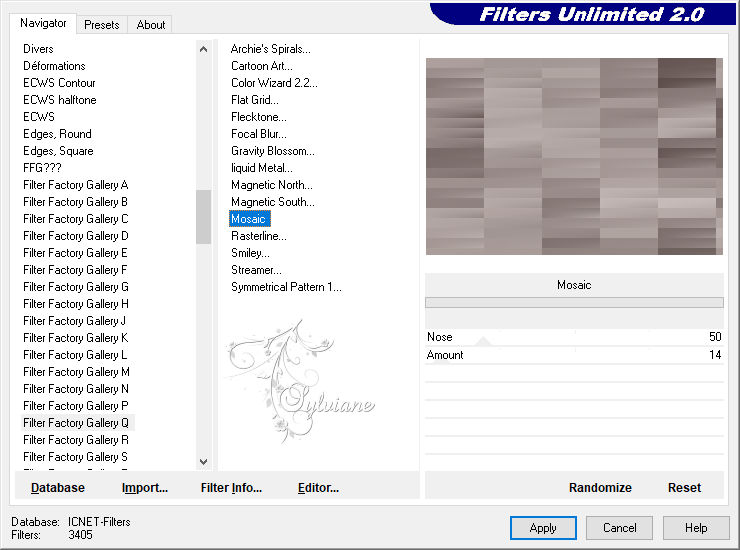Switch to the Navigator tab
740x550 pixels.
pos(43,23)
